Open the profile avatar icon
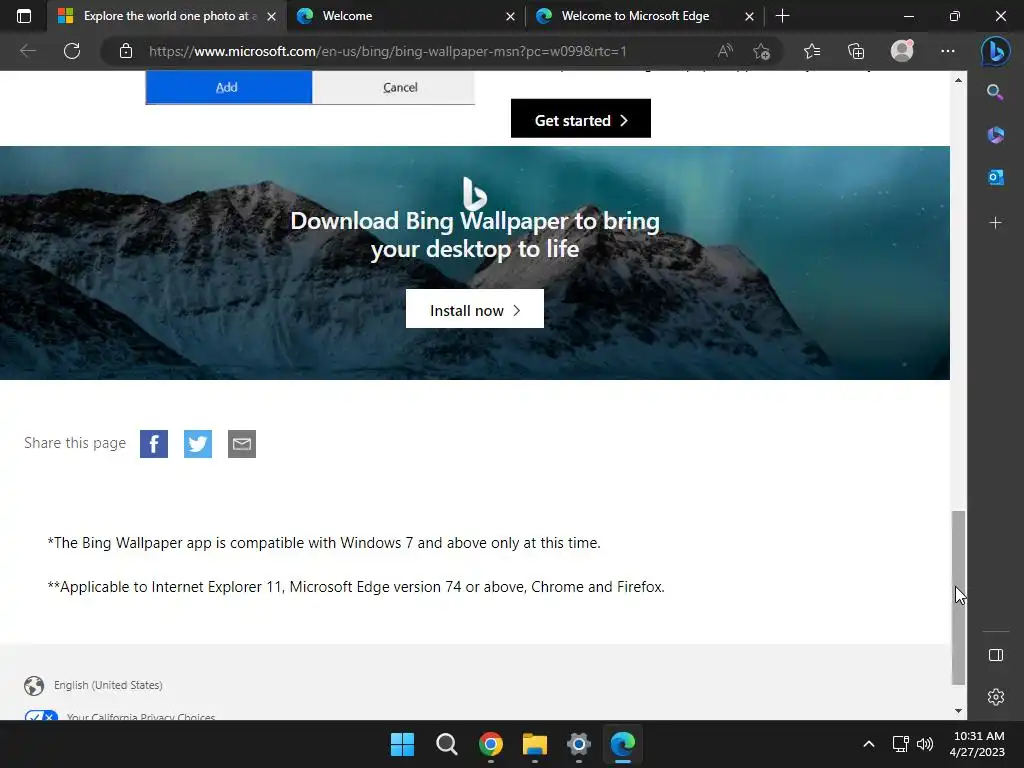 tap(902, 50)
